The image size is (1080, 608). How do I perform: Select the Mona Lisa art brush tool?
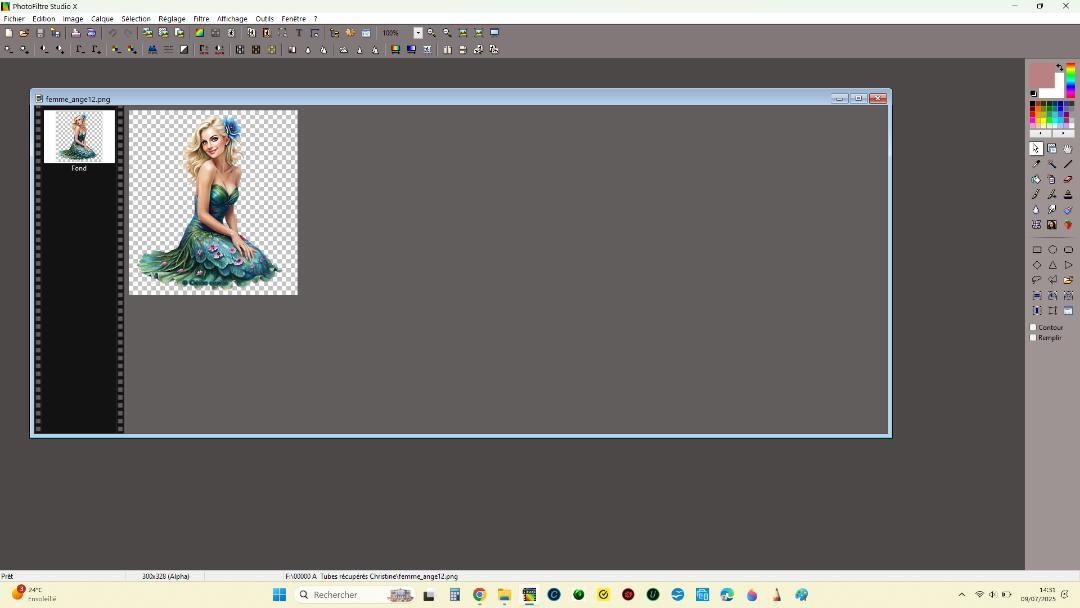coord(1052,224)
